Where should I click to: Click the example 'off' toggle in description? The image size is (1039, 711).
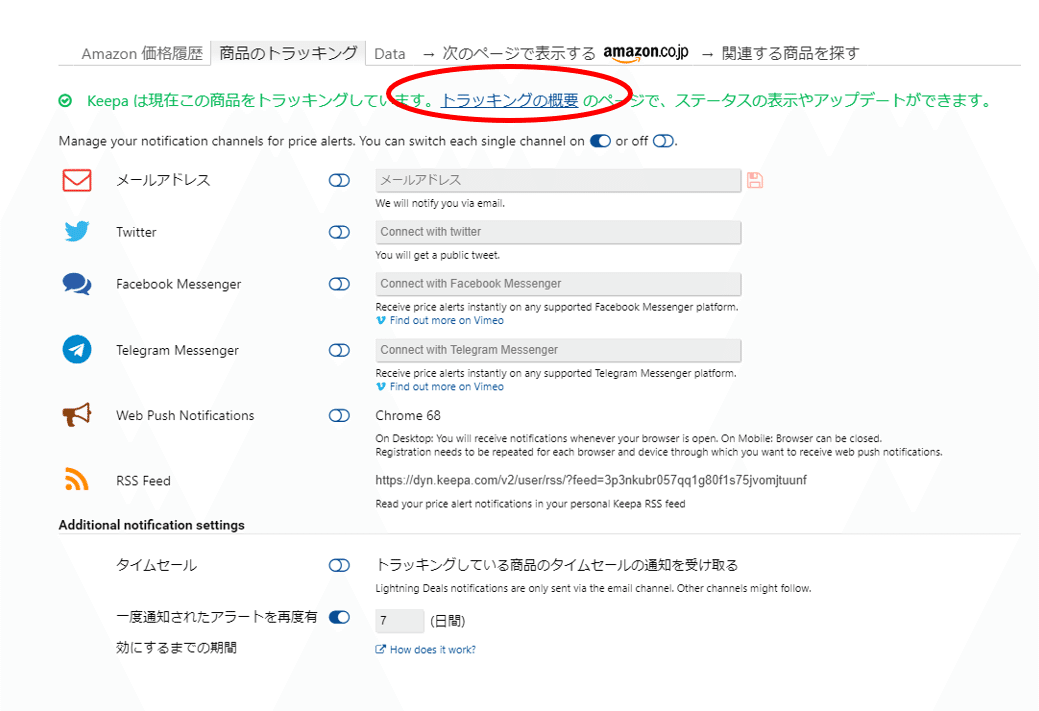click(663, 141)
